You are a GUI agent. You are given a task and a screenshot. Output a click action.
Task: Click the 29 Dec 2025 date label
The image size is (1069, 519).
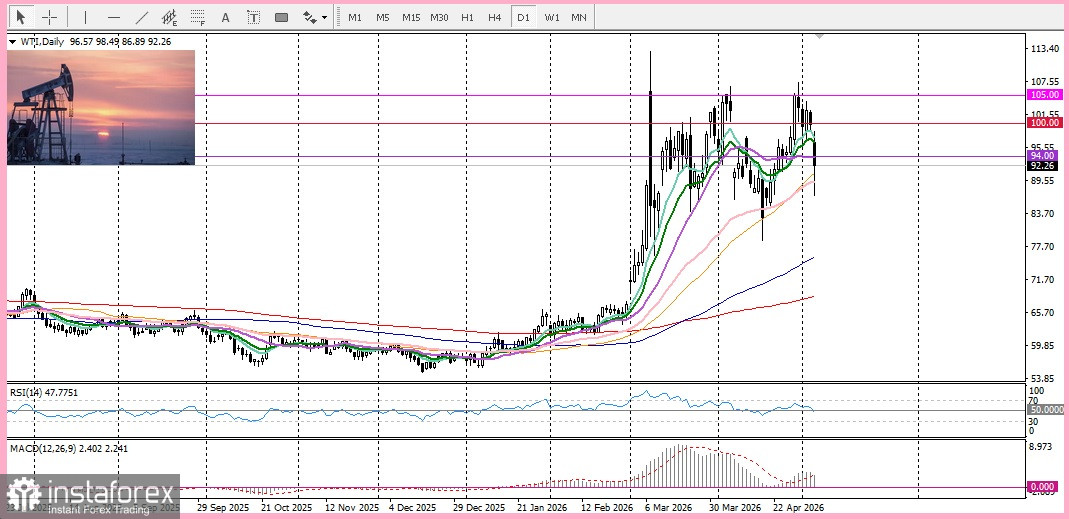tap(481, 508)
